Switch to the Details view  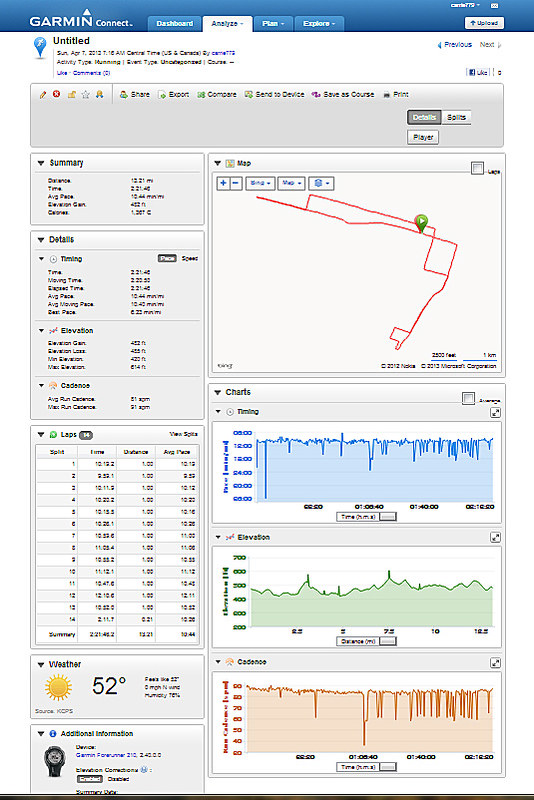pos(424,117)
